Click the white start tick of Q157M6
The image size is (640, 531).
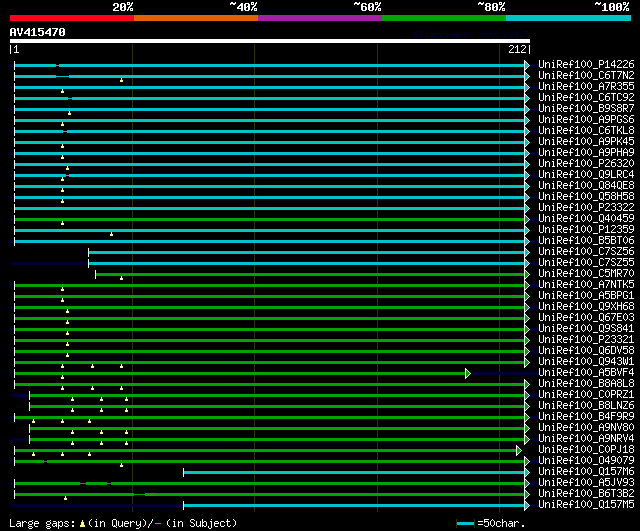[184, 473]
